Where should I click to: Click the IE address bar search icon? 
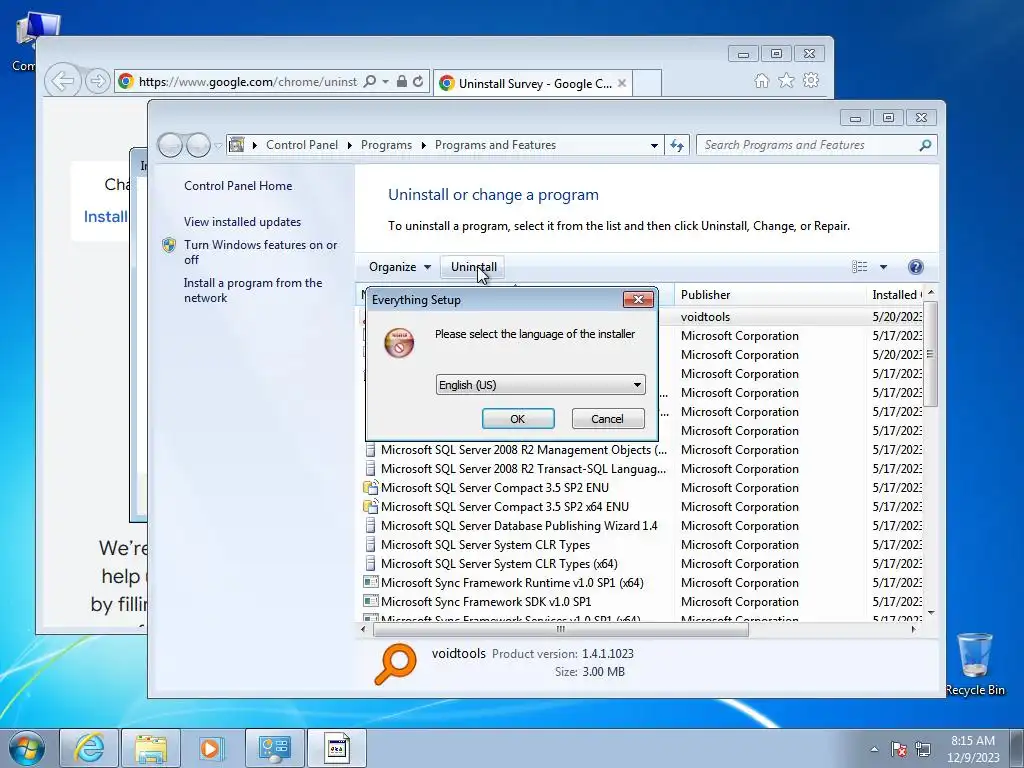[x=370, y=82]
